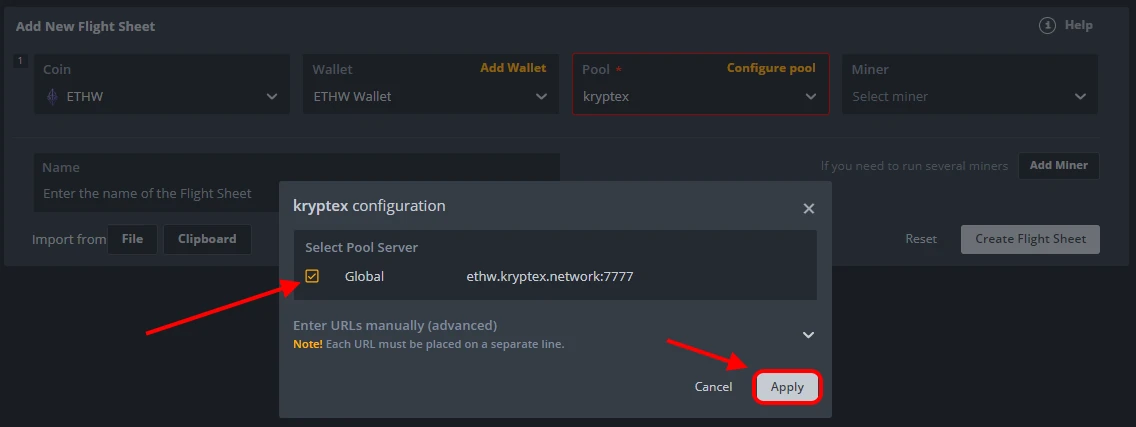Click the Apply button
Screen dimensions: 1136x427
(787, 387)
